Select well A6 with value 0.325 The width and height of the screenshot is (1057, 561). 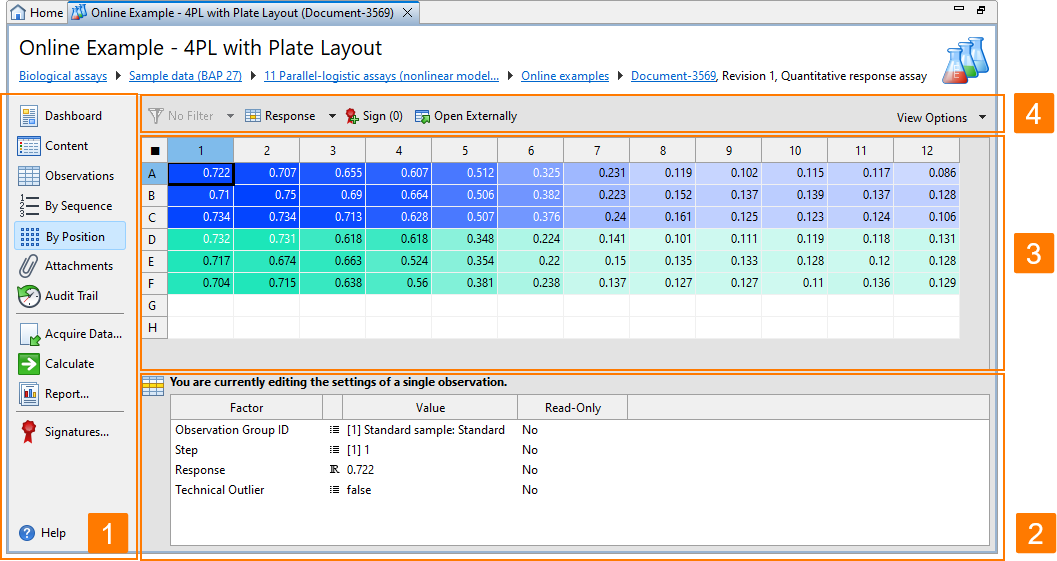tap(531, 173)
